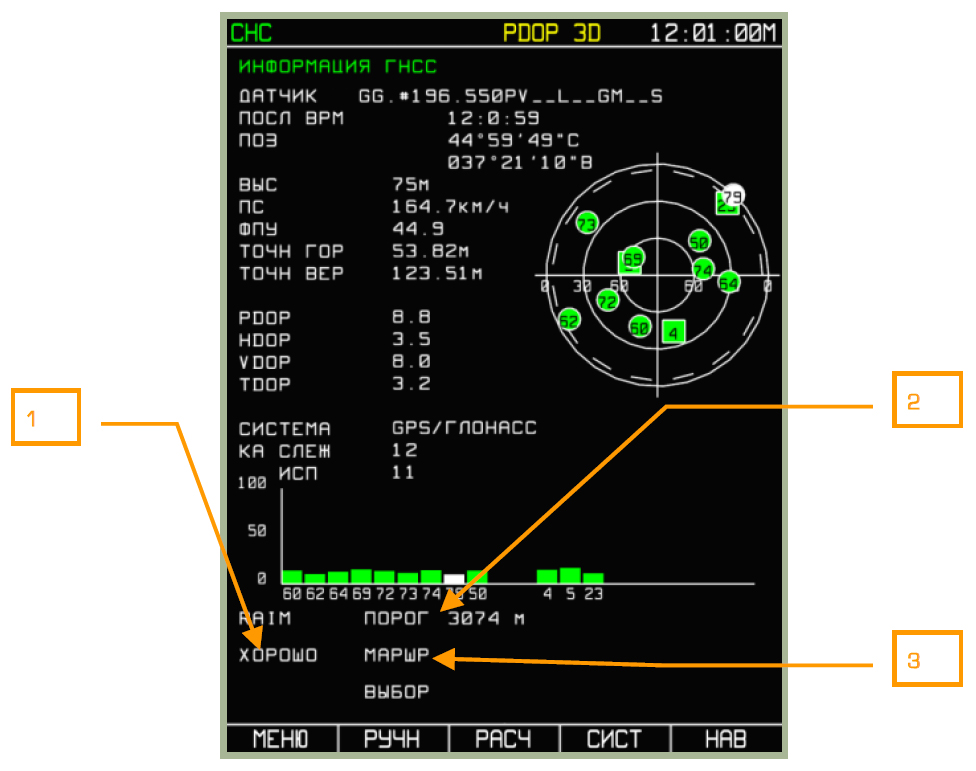This screenshot has height=771, width=976.
Task: Select satellite 72 green circle
Action: (x=608, y=299)
